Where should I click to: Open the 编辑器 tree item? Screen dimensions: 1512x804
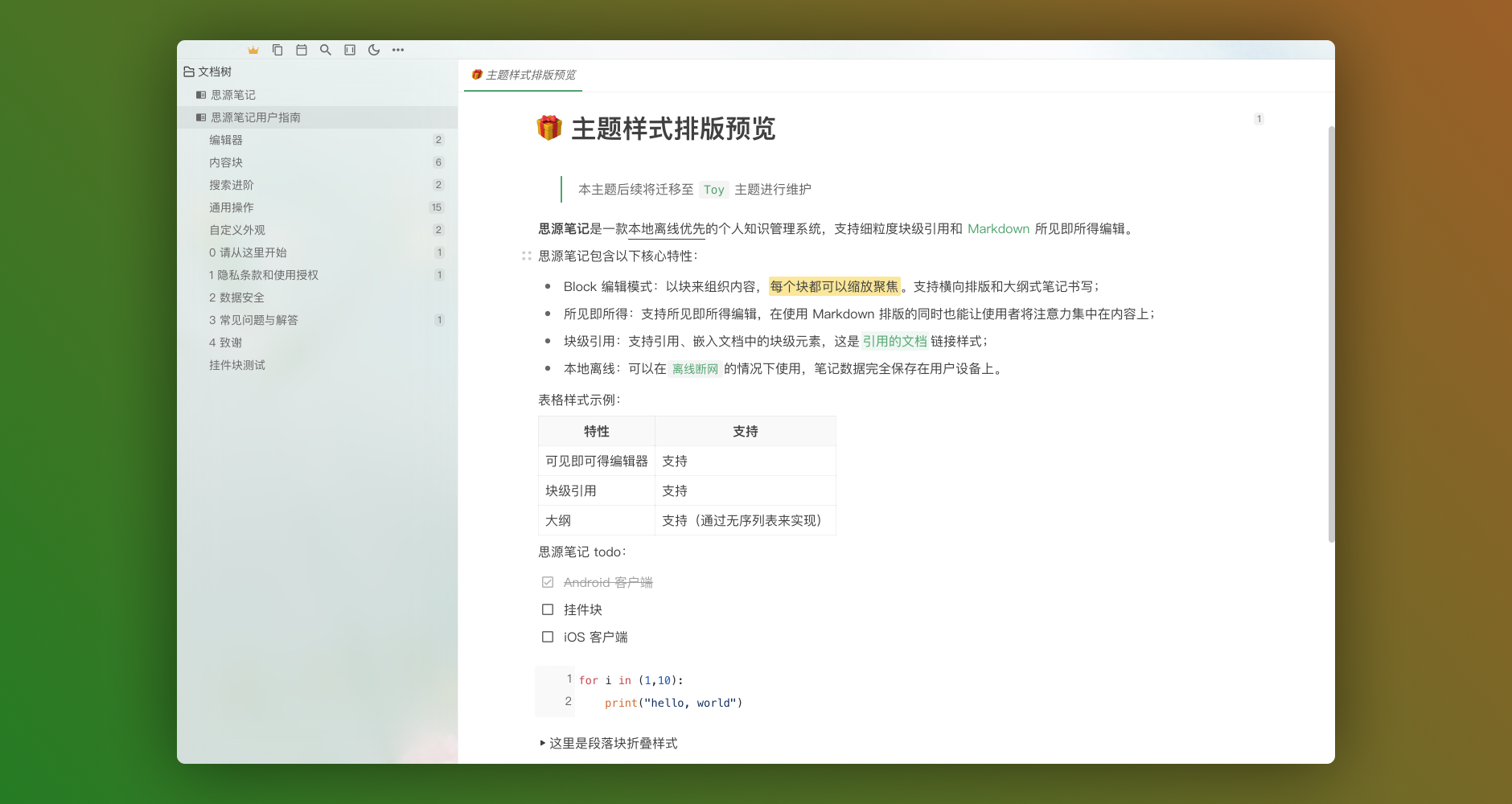[318, 140]
